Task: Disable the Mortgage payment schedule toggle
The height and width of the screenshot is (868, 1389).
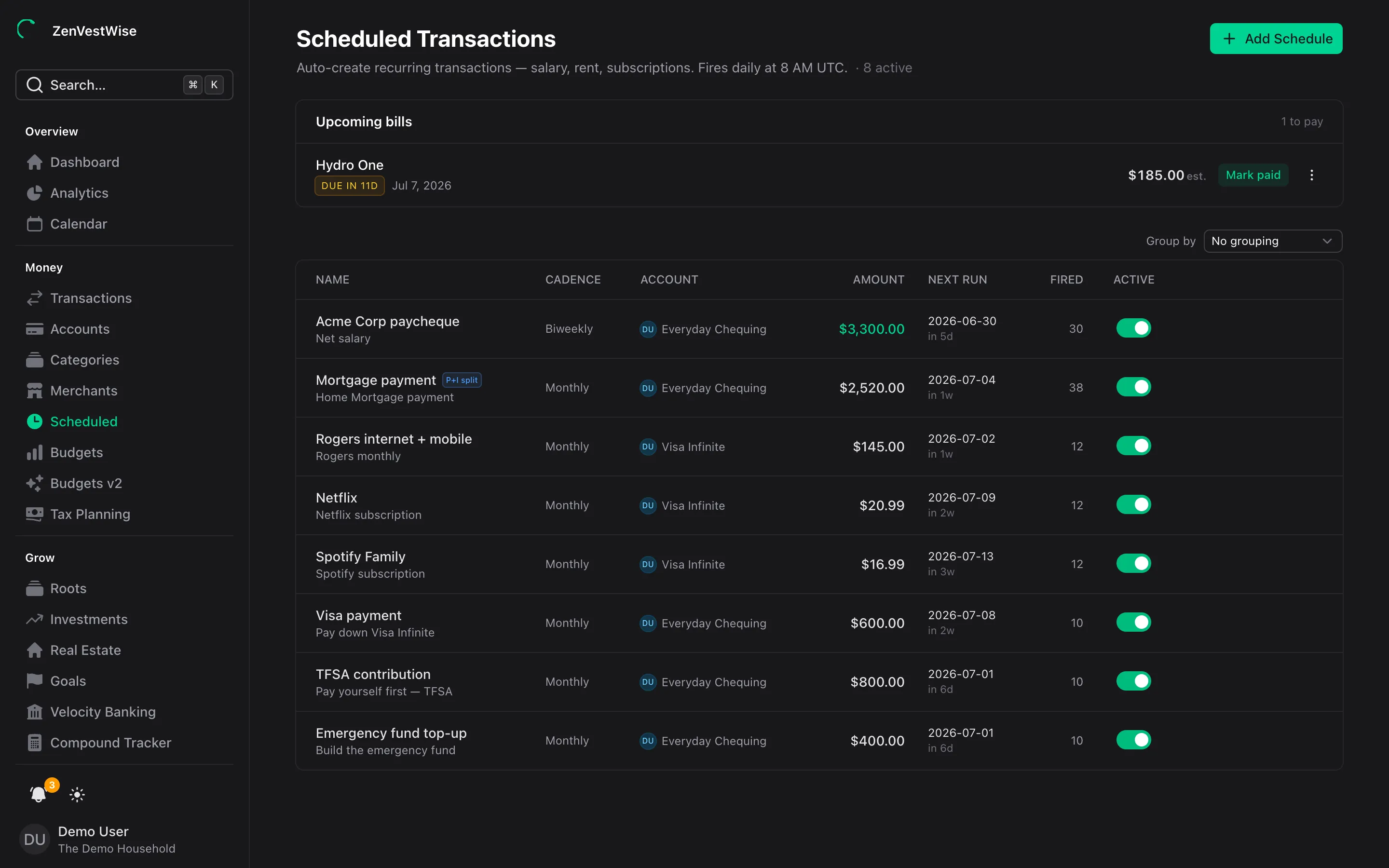Action: pos(1133,388)
